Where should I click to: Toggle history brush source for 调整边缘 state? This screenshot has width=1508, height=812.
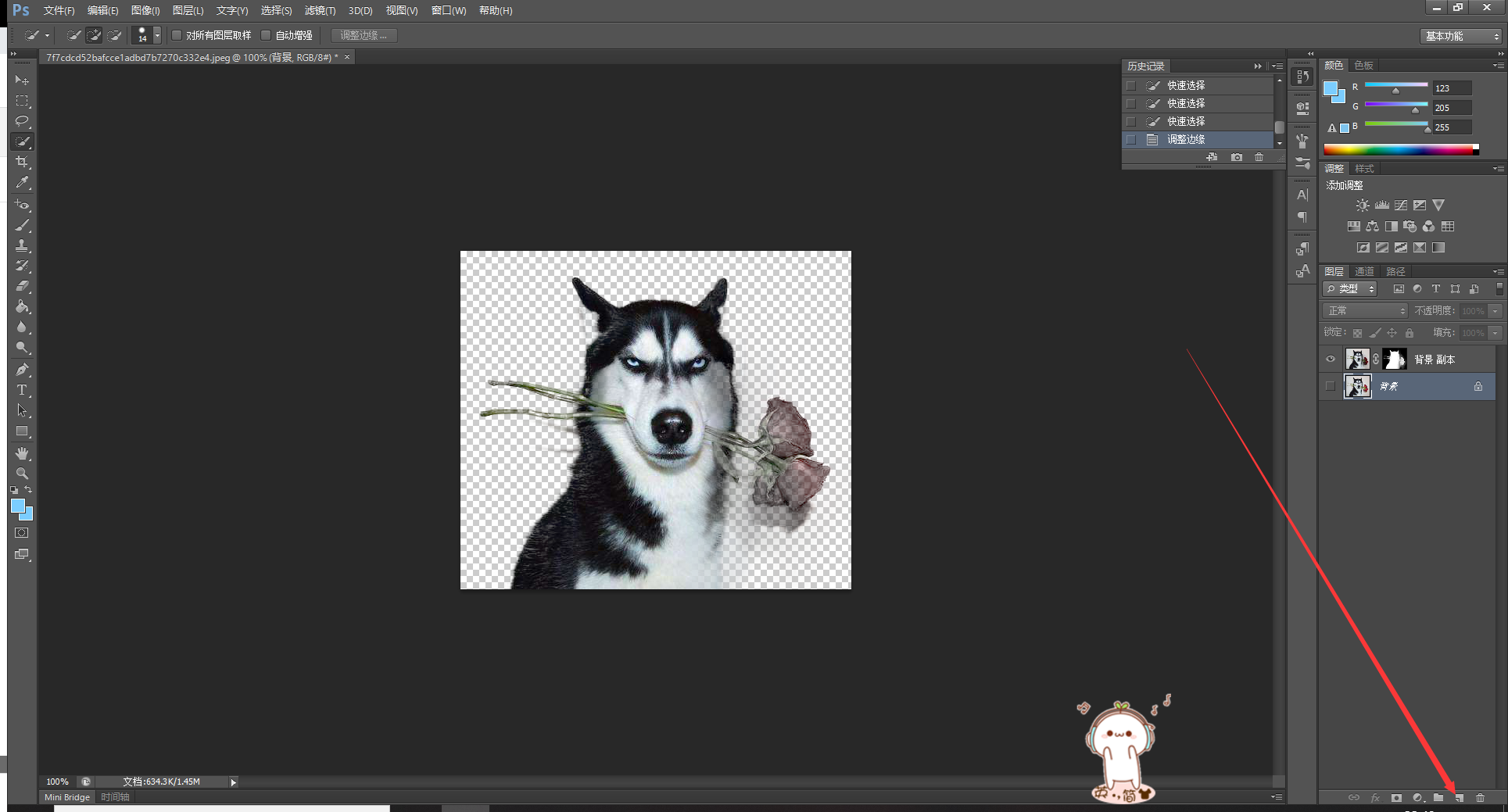(1131, 139)
